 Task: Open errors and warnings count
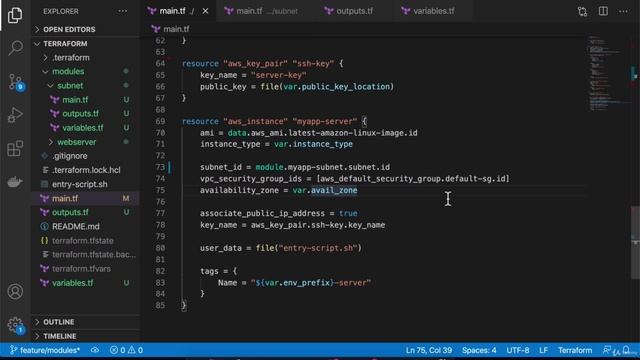coord(126,350)
